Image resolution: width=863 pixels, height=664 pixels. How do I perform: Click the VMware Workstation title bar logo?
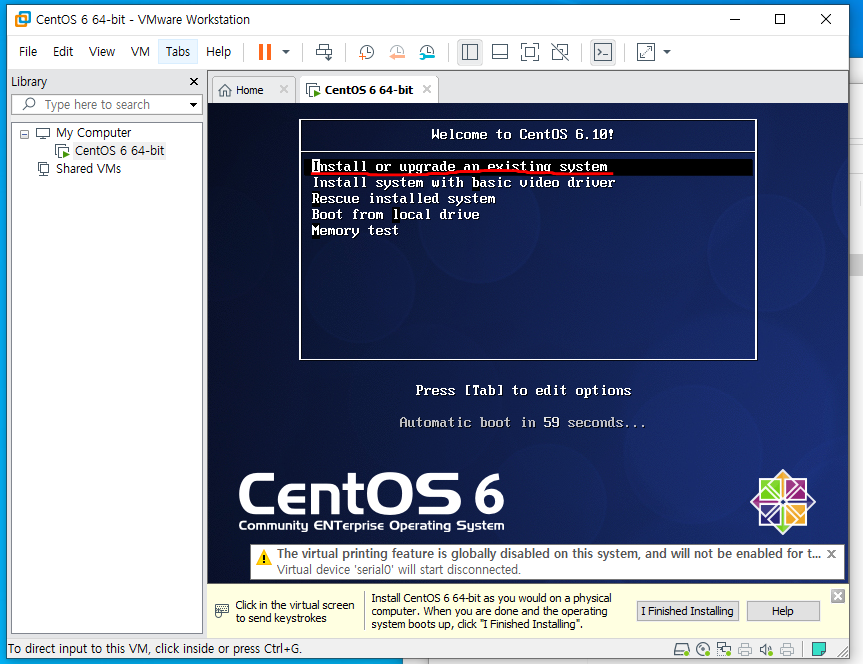point(23,19)
